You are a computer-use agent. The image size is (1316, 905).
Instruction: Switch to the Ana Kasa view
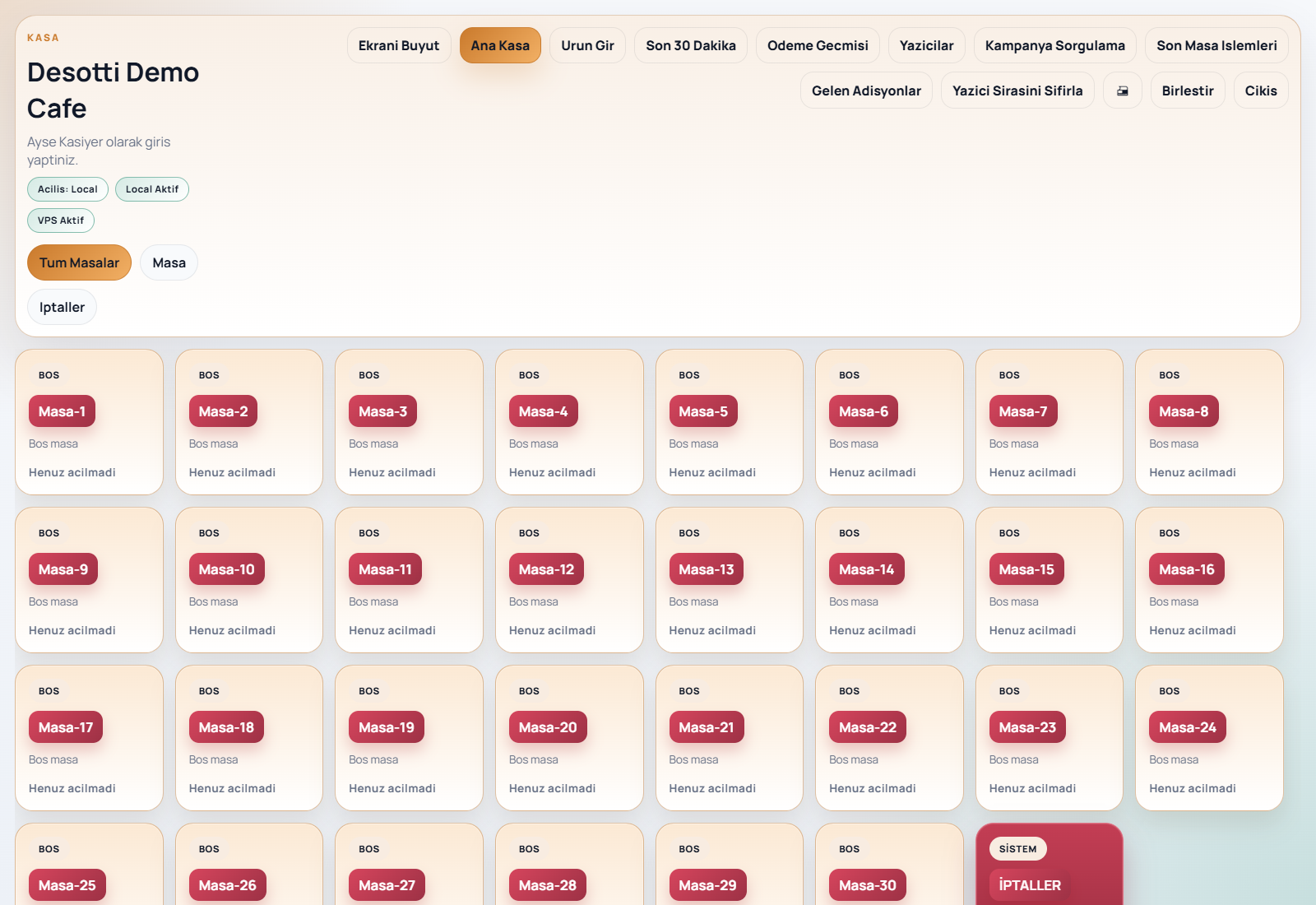500,45
